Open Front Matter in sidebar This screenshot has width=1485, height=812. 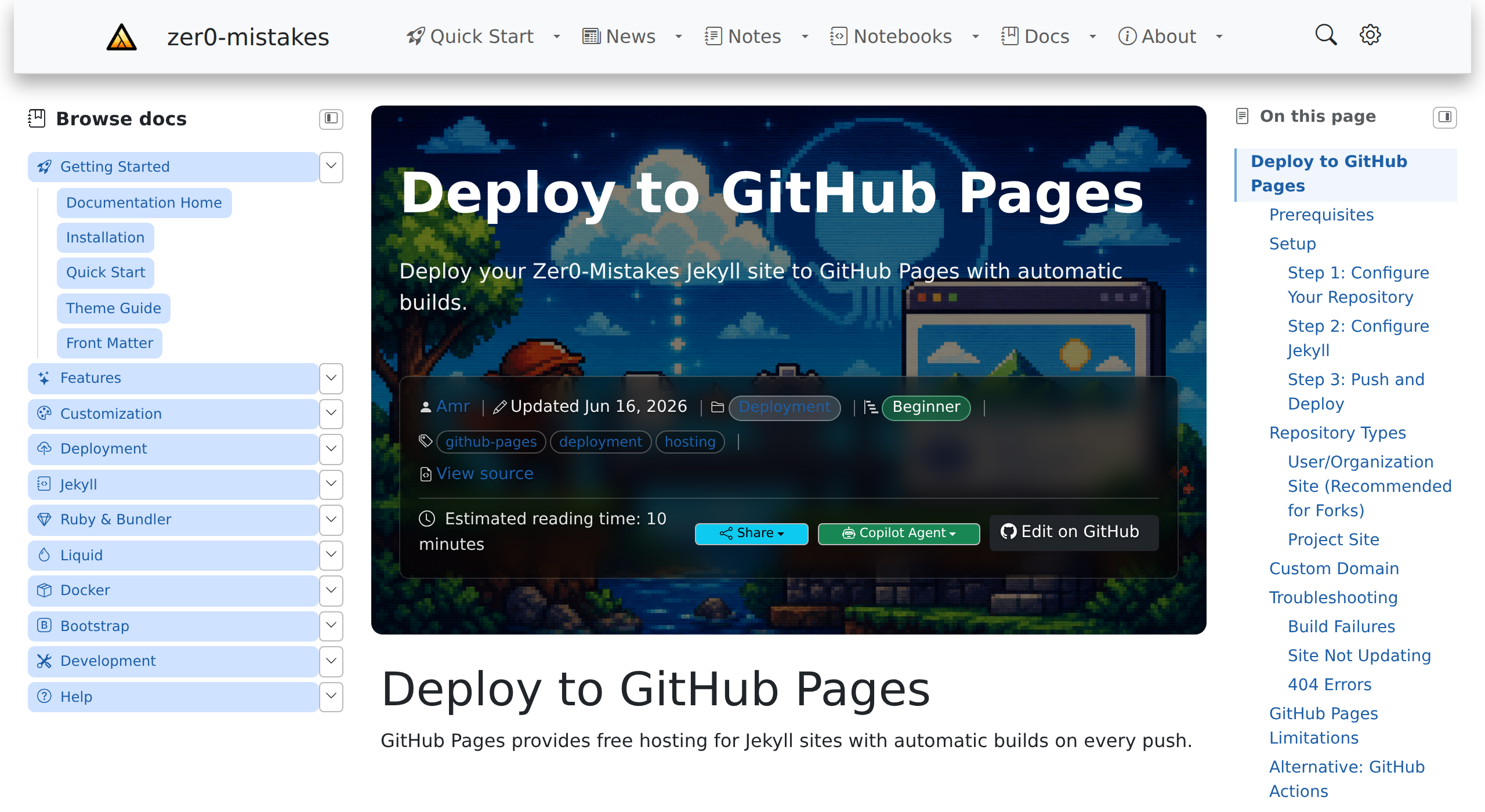110,343
